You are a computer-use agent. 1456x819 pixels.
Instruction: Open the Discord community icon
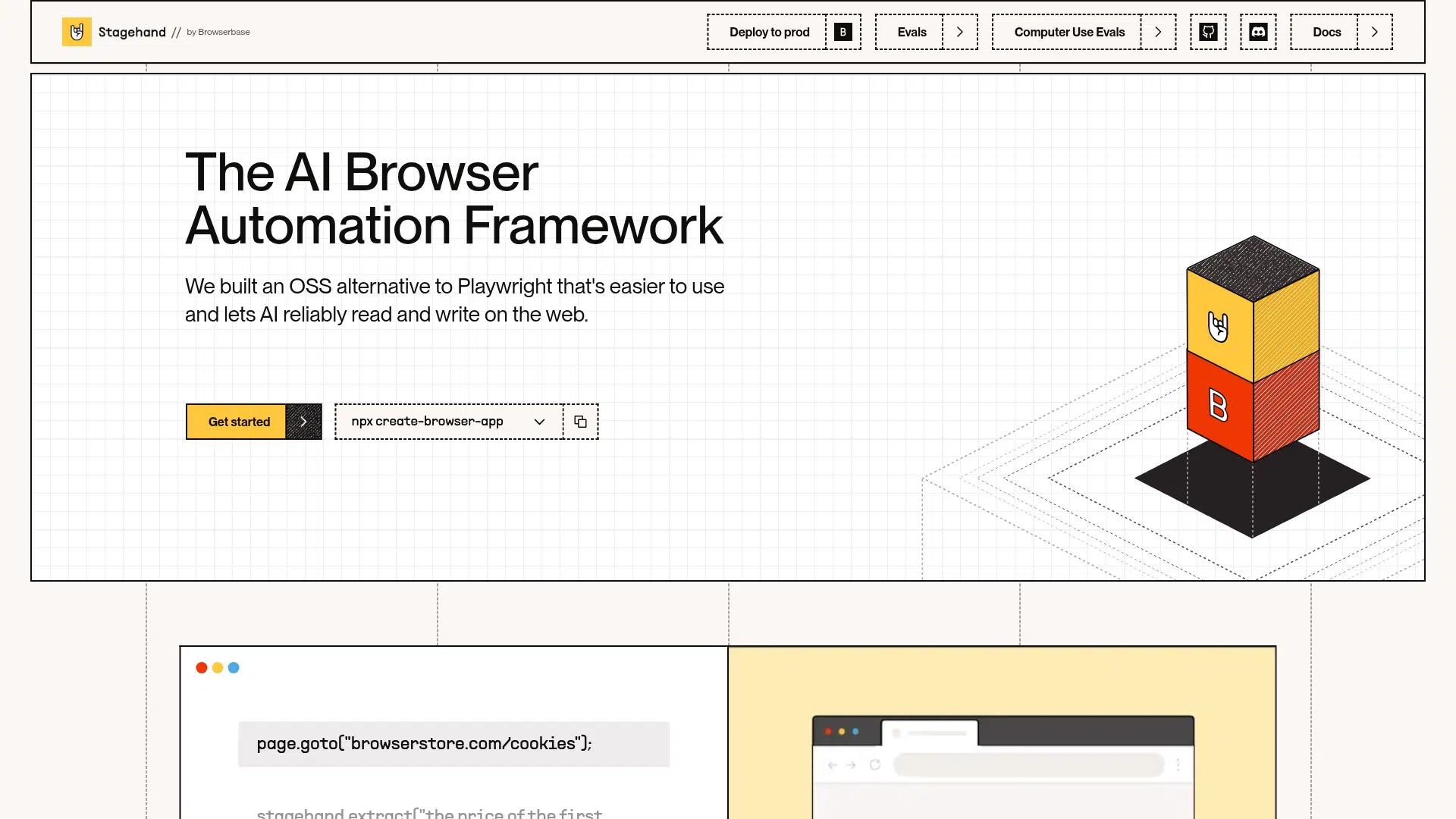(x=1258, y=32)
